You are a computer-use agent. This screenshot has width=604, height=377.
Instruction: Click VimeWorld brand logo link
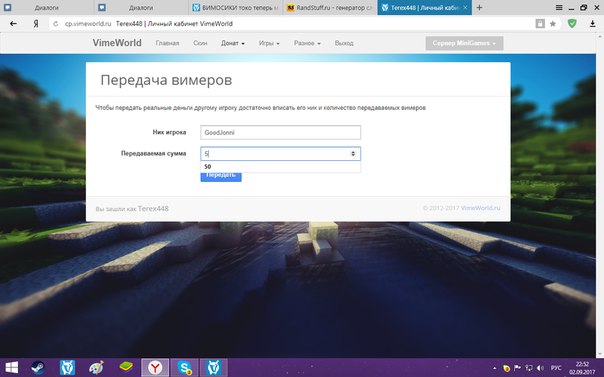117,43
